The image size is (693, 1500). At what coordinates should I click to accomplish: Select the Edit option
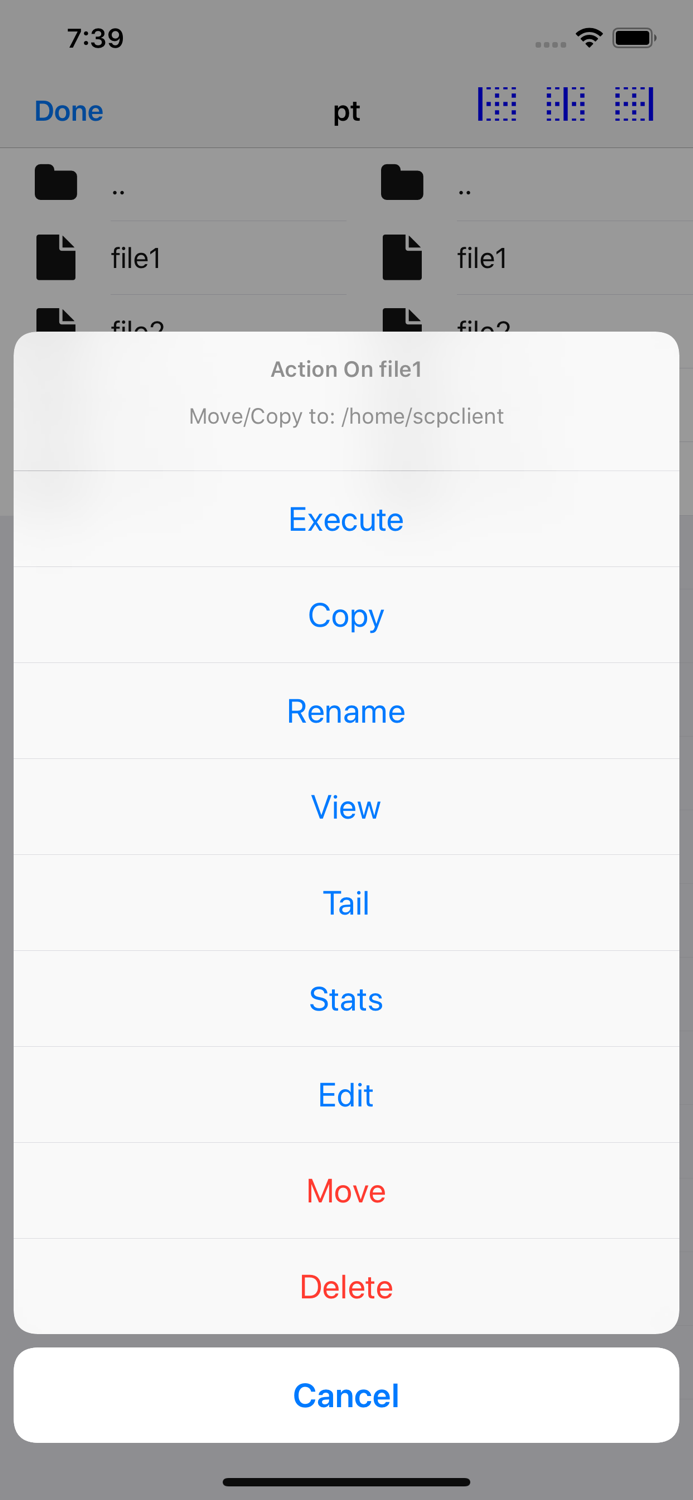(x=346, y=1095)
